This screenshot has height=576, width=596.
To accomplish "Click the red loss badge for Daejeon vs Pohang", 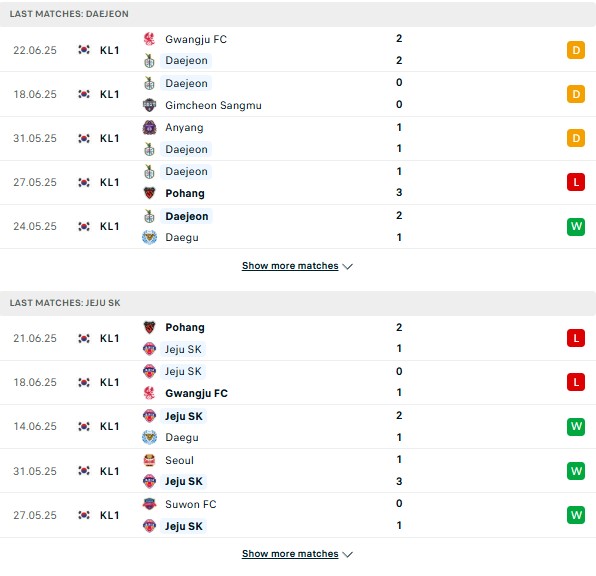I will coord(576,182).
